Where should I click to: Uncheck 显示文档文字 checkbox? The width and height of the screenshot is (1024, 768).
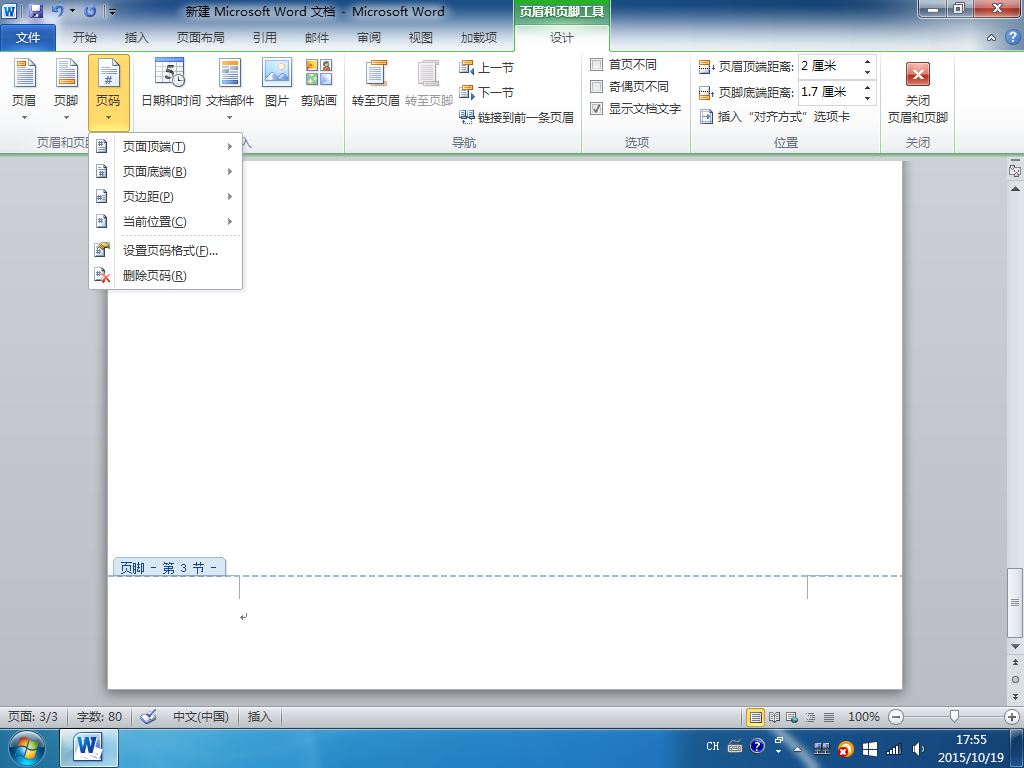tap(596, 108)
